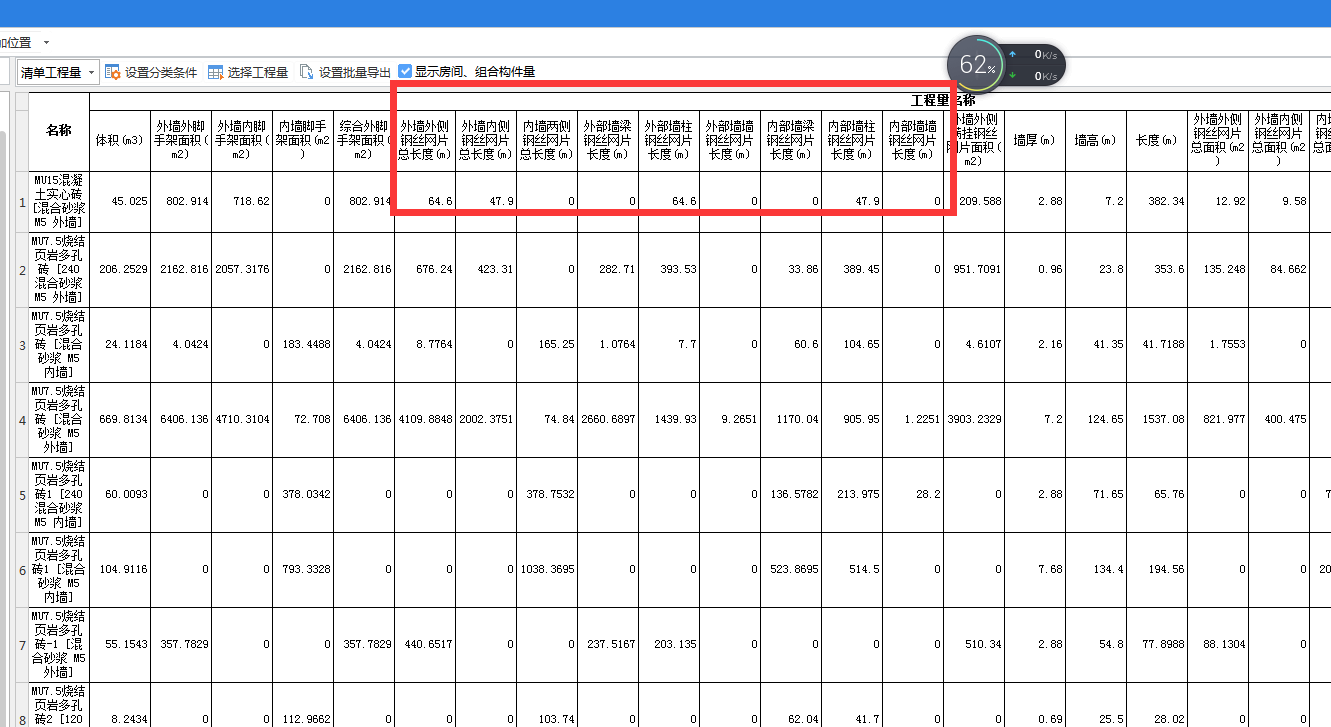Screen dimensions: 1331x727
Task: Select the 墙厚(m) column header
Action: (x=1035, y=140)
